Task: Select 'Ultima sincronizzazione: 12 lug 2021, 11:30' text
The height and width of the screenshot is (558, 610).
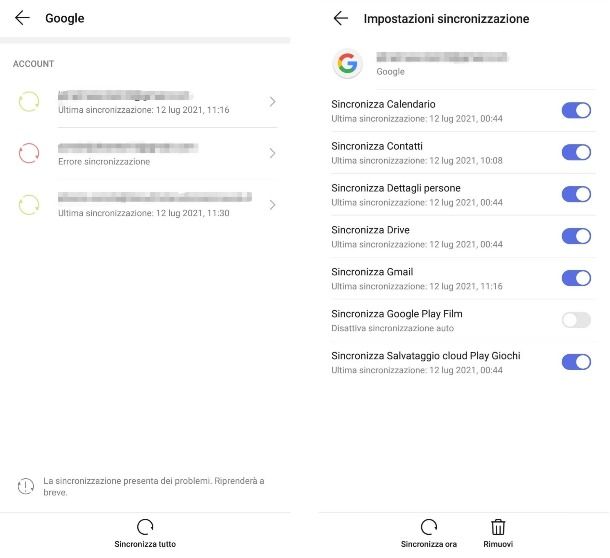Action: (x=144, y=213)
